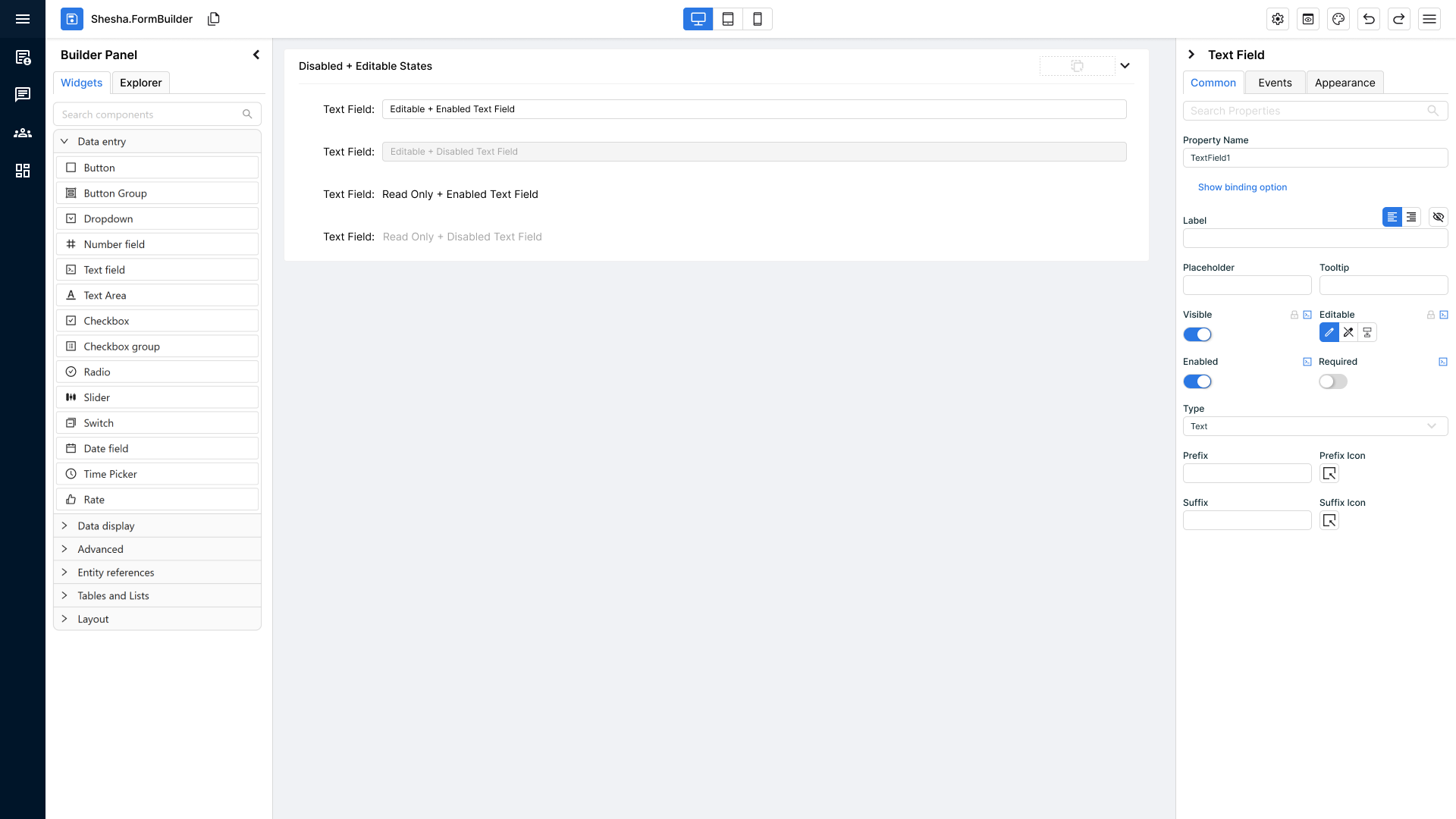Click Show binding option link
Viewport: 1456px width, 819px height.
1242,187
